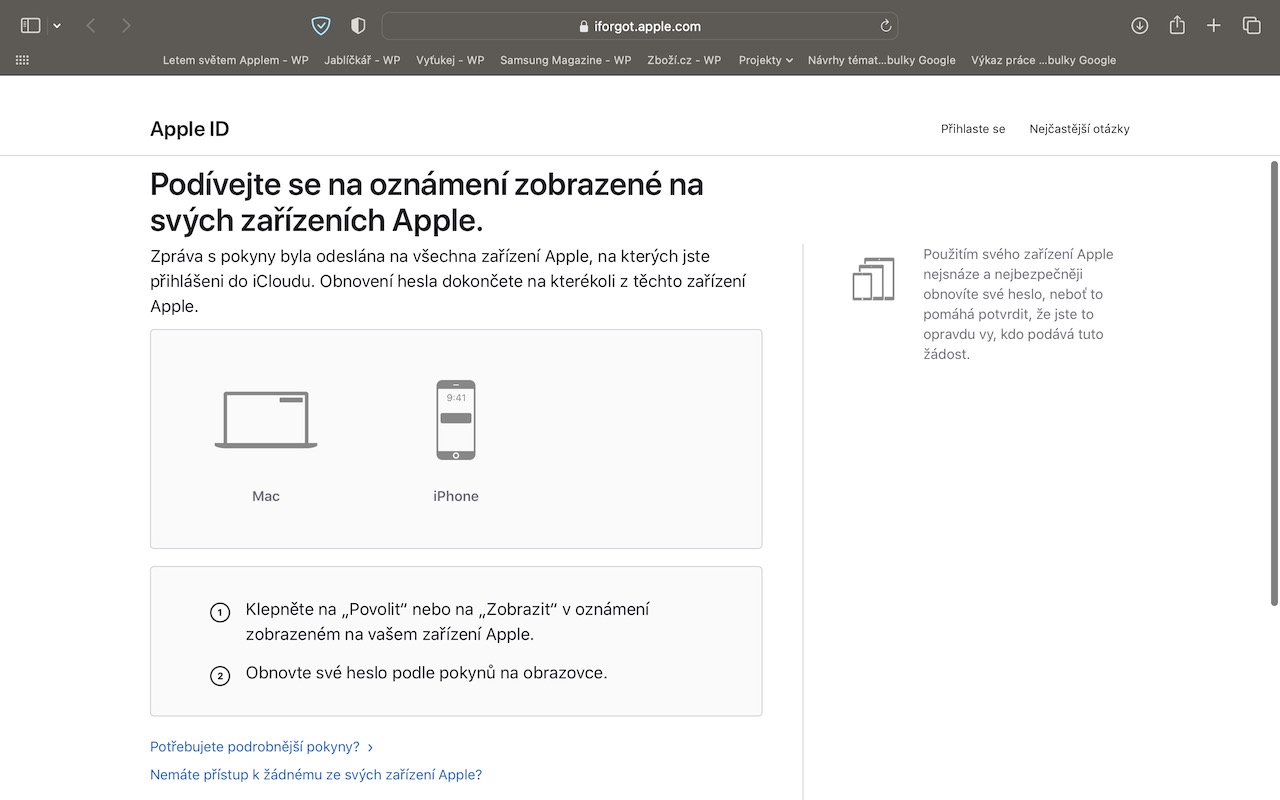
Task: Open the Nejčastější otázky link
Action: (x=1079, y=129)
